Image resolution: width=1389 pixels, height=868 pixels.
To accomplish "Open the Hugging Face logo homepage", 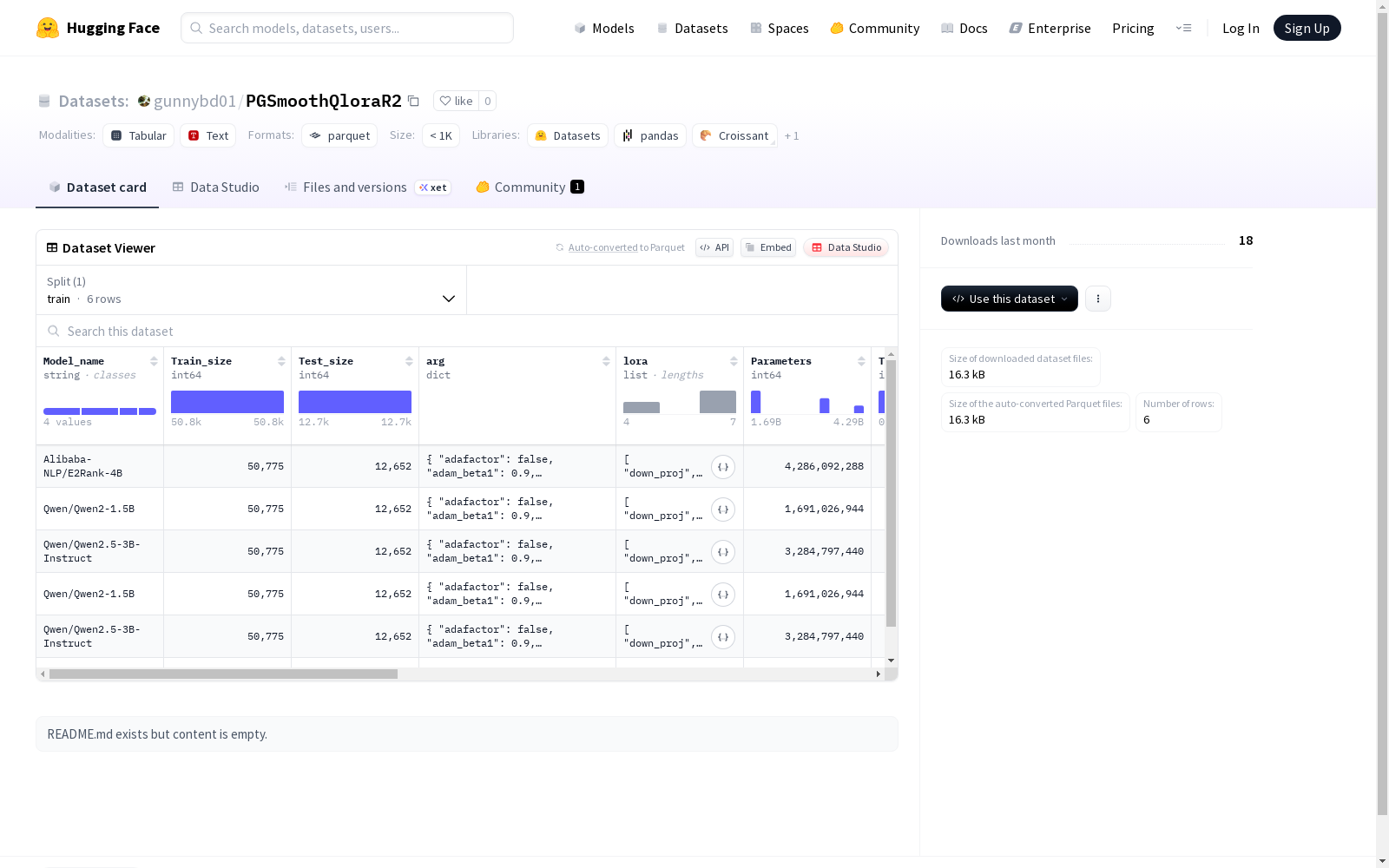I will 98,28.
